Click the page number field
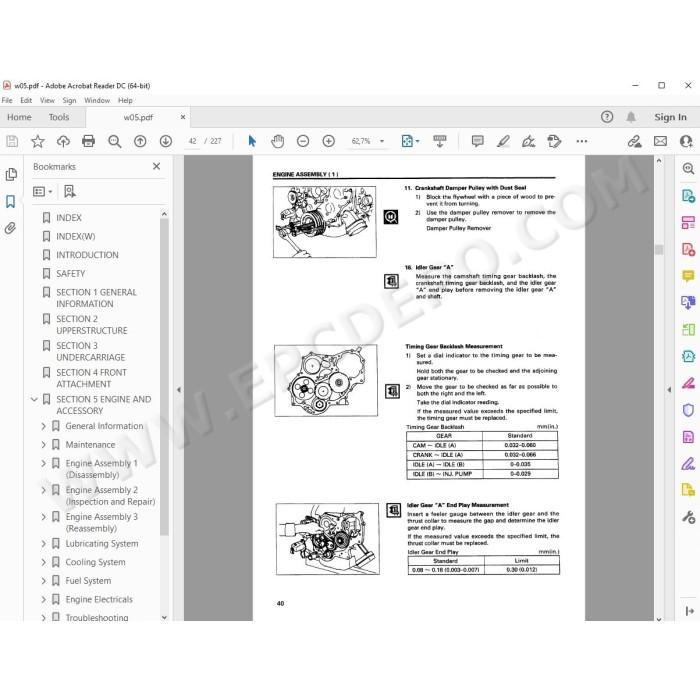 [x=192, y=142]
